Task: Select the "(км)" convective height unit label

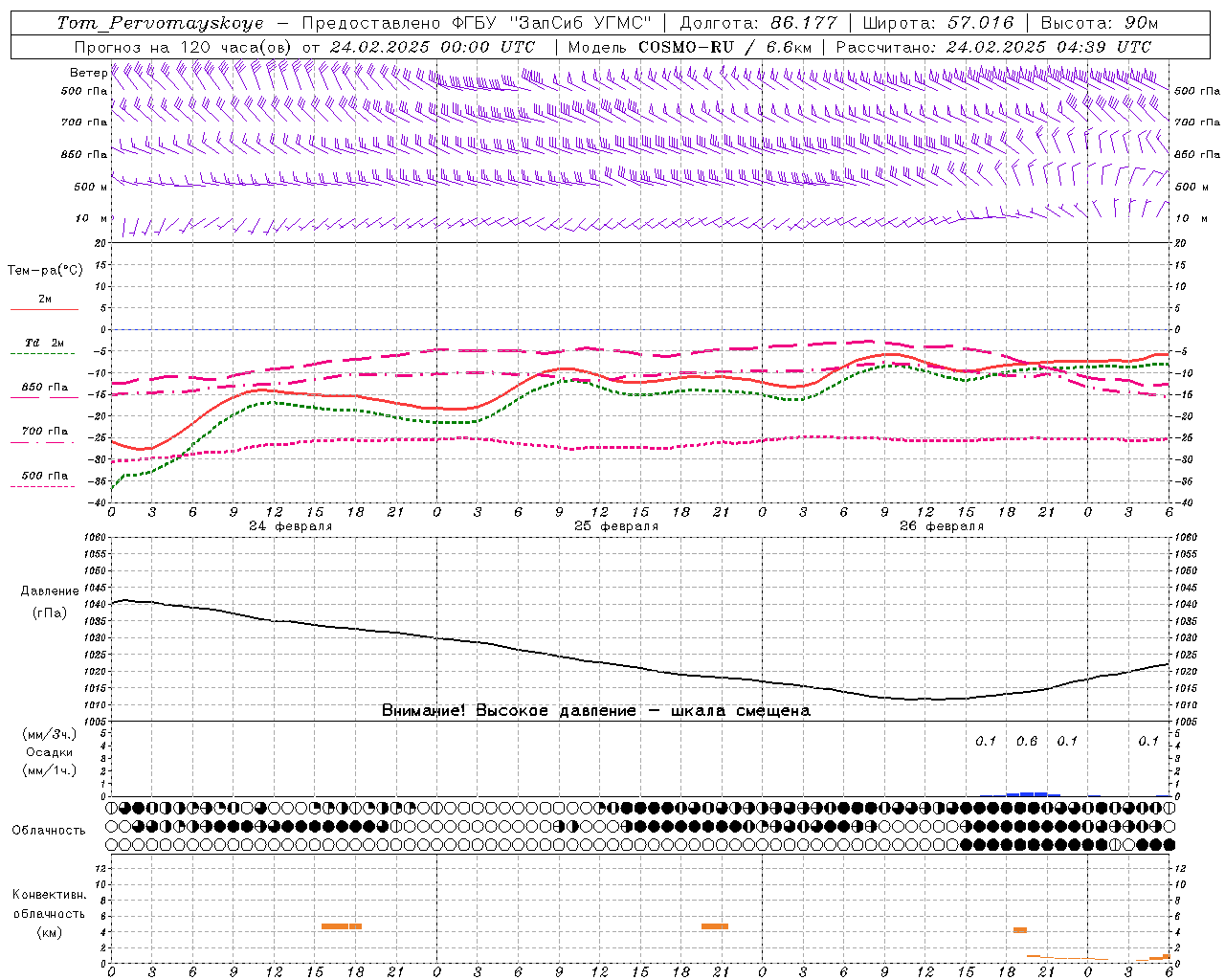Action: click(49, 932)
